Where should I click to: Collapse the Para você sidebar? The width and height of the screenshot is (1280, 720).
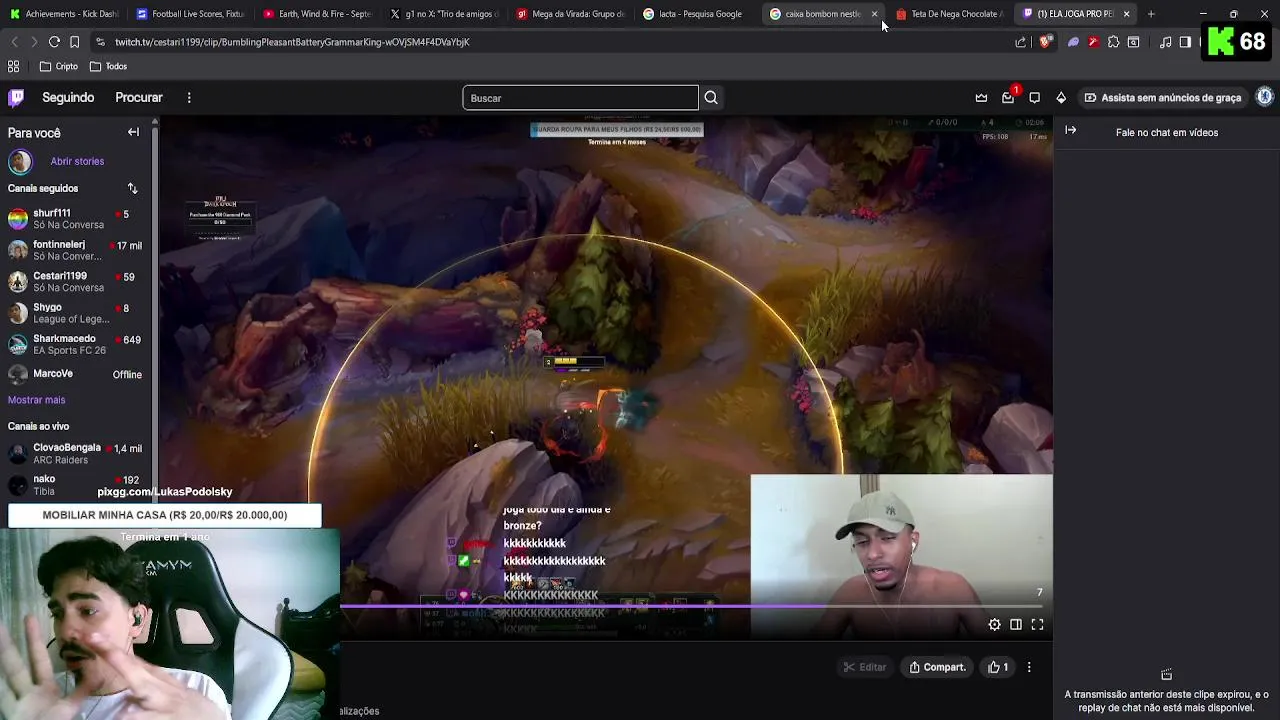(x=133, y=132)
